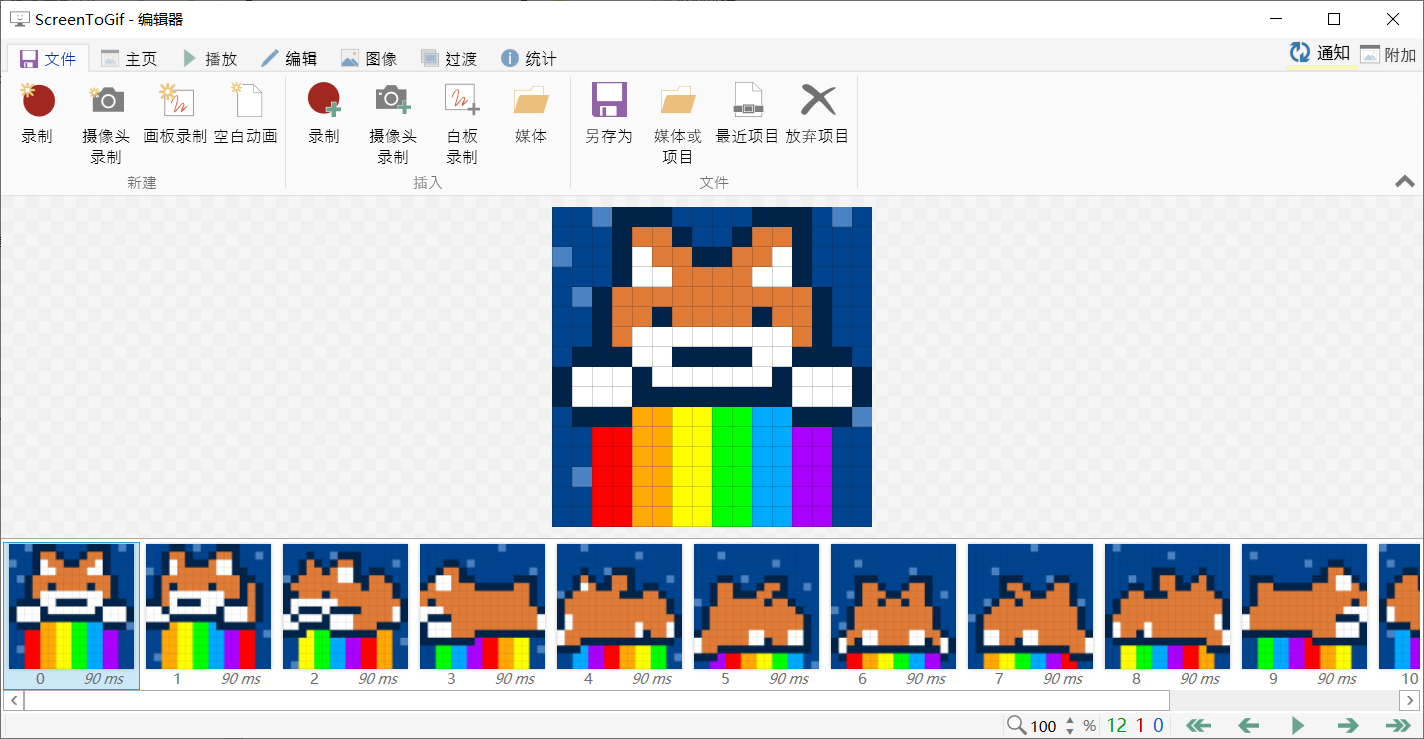The width and height of the screenshot is (1424, 739).
Task: Open 附加 extras panel
Action: coord(1388,55)
